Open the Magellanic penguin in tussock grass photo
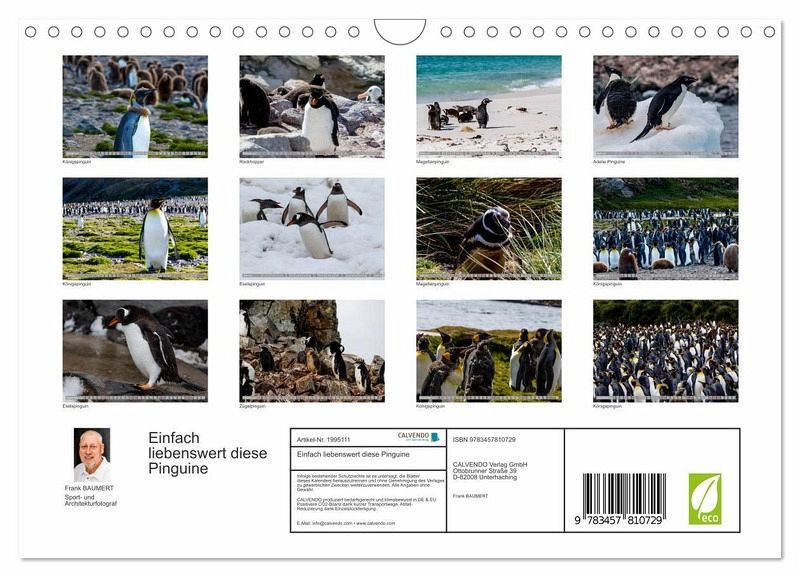The height and width of the screenshot is (577, 800). click(489, 229)
